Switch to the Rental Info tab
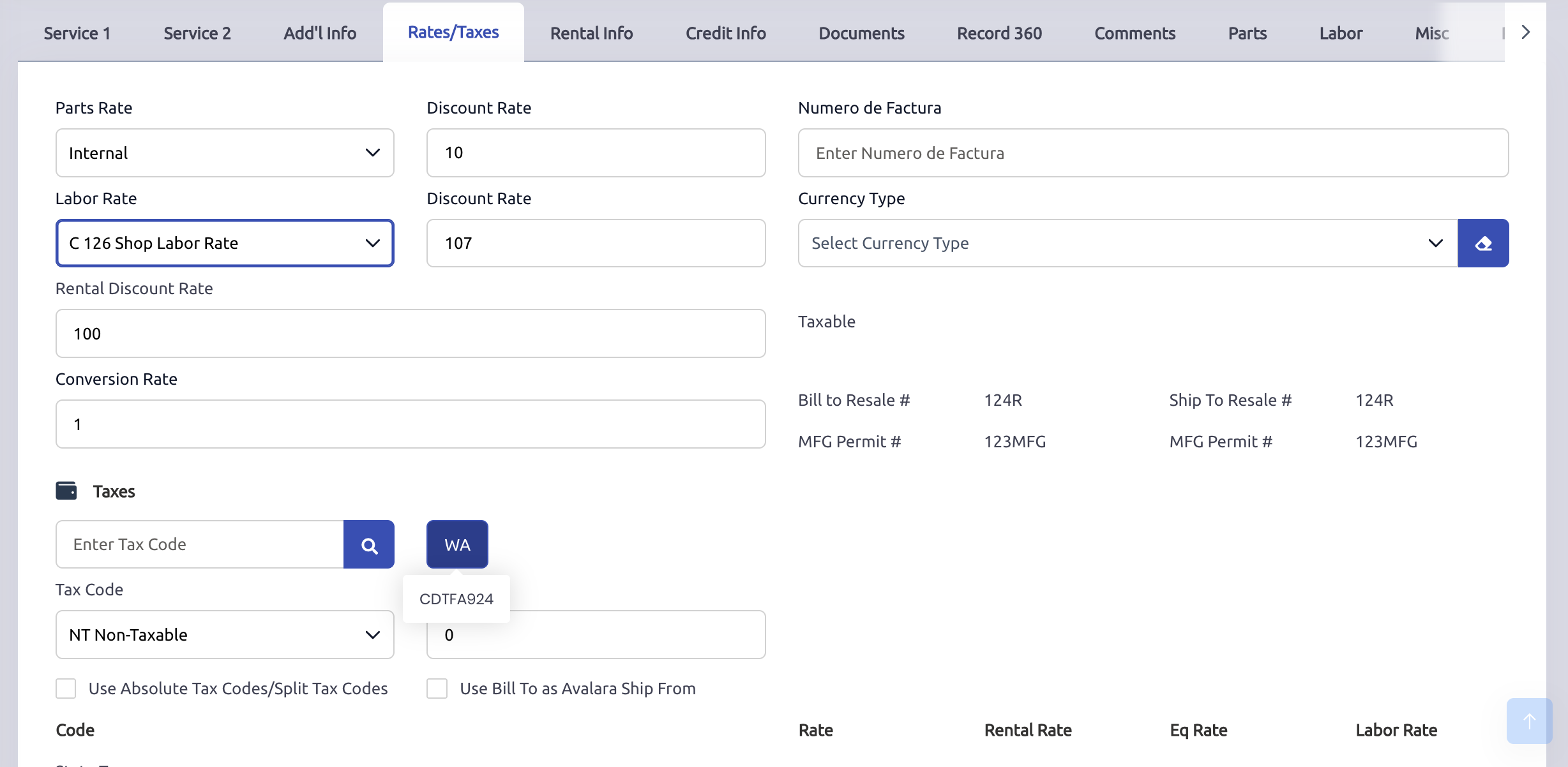Image resolution: width=1568 pixels, height=767 pixels. pyautogui.click(x=591, y=33)
